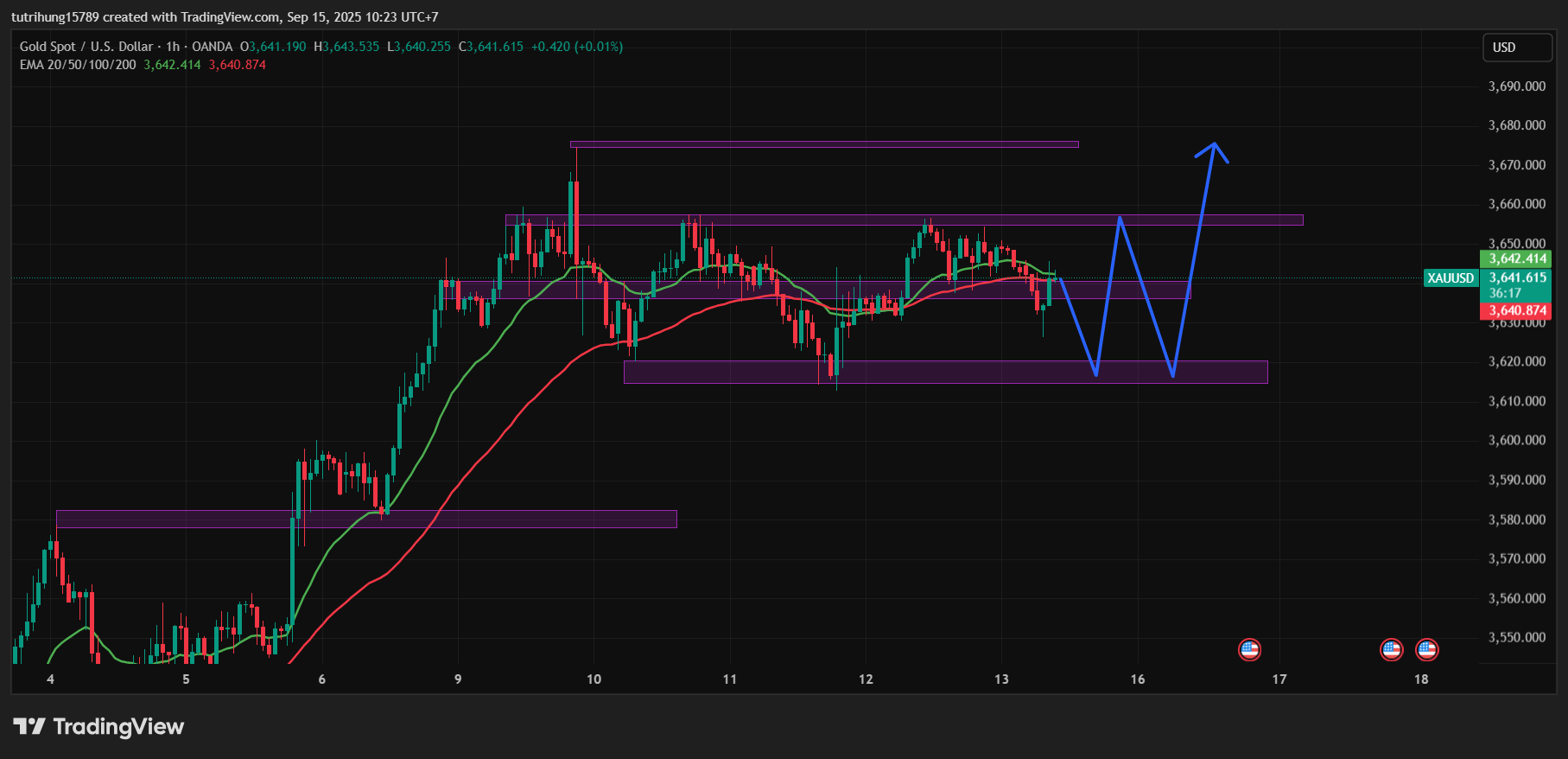1568x759 pixels.
Task: Click the green 3,642.414 price axis label
Action: (x=1516, y=258)
